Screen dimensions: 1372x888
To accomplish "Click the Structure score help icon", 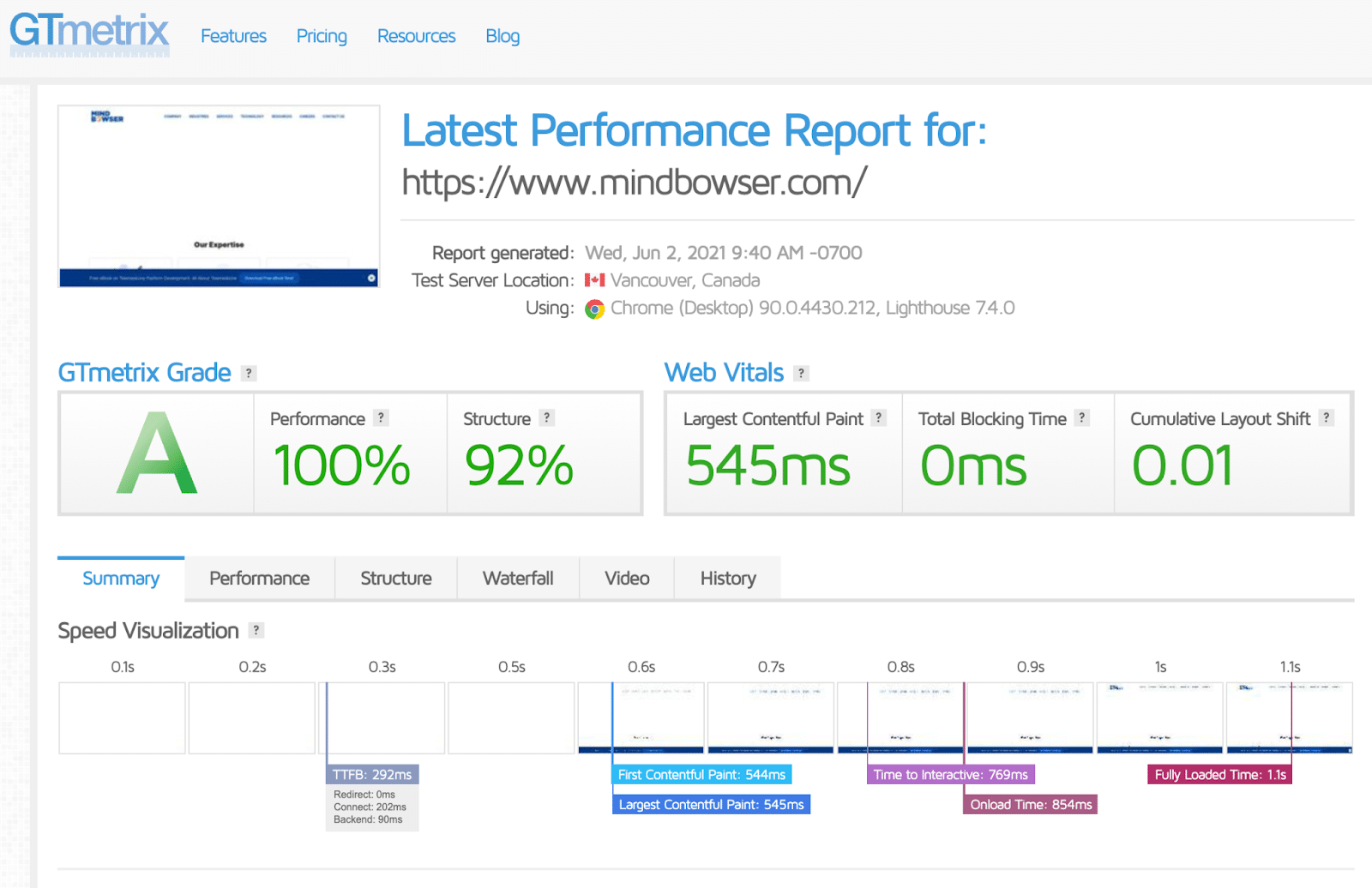I will pos(546,418).
